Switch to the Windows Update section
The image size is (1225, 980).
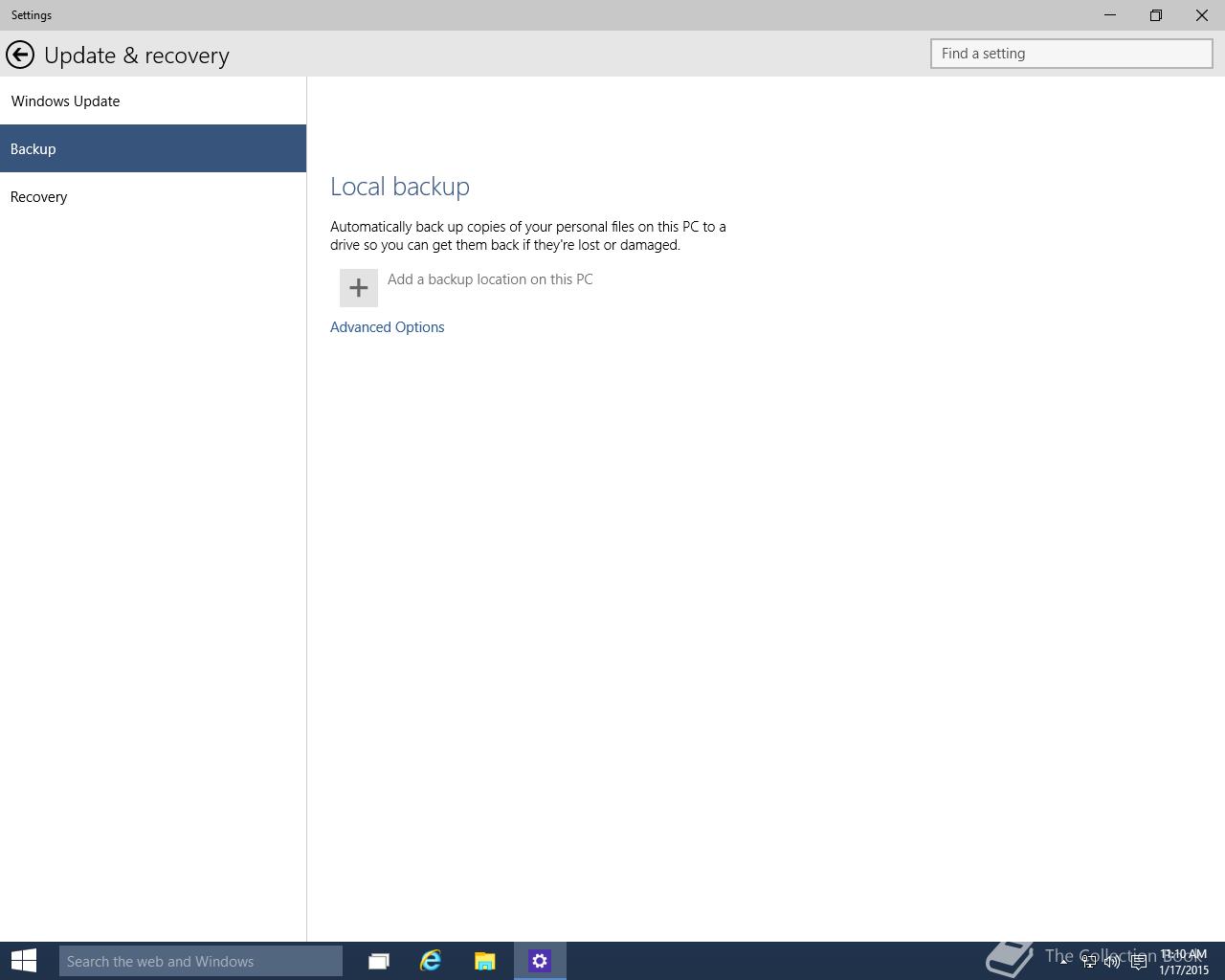point(153,101)
